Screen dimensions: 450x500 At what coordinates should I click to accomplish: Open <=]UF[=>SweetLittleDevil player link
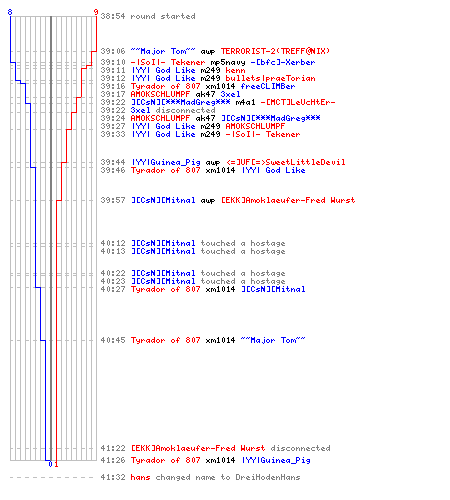pos(286,162)
